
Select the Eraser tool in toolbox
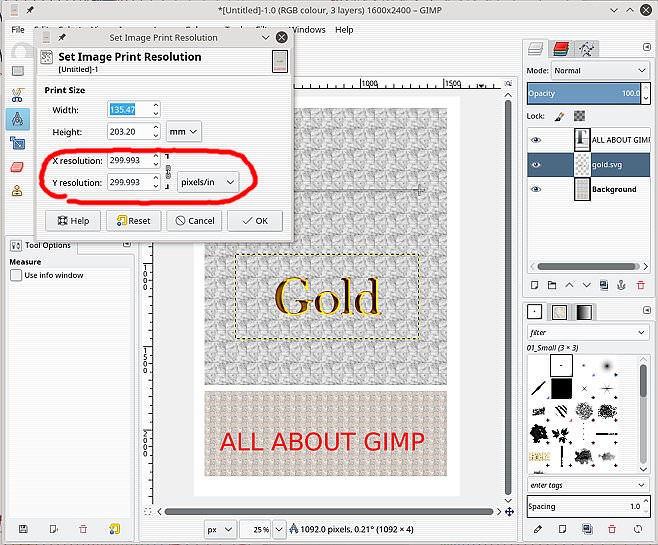[17, 167]
